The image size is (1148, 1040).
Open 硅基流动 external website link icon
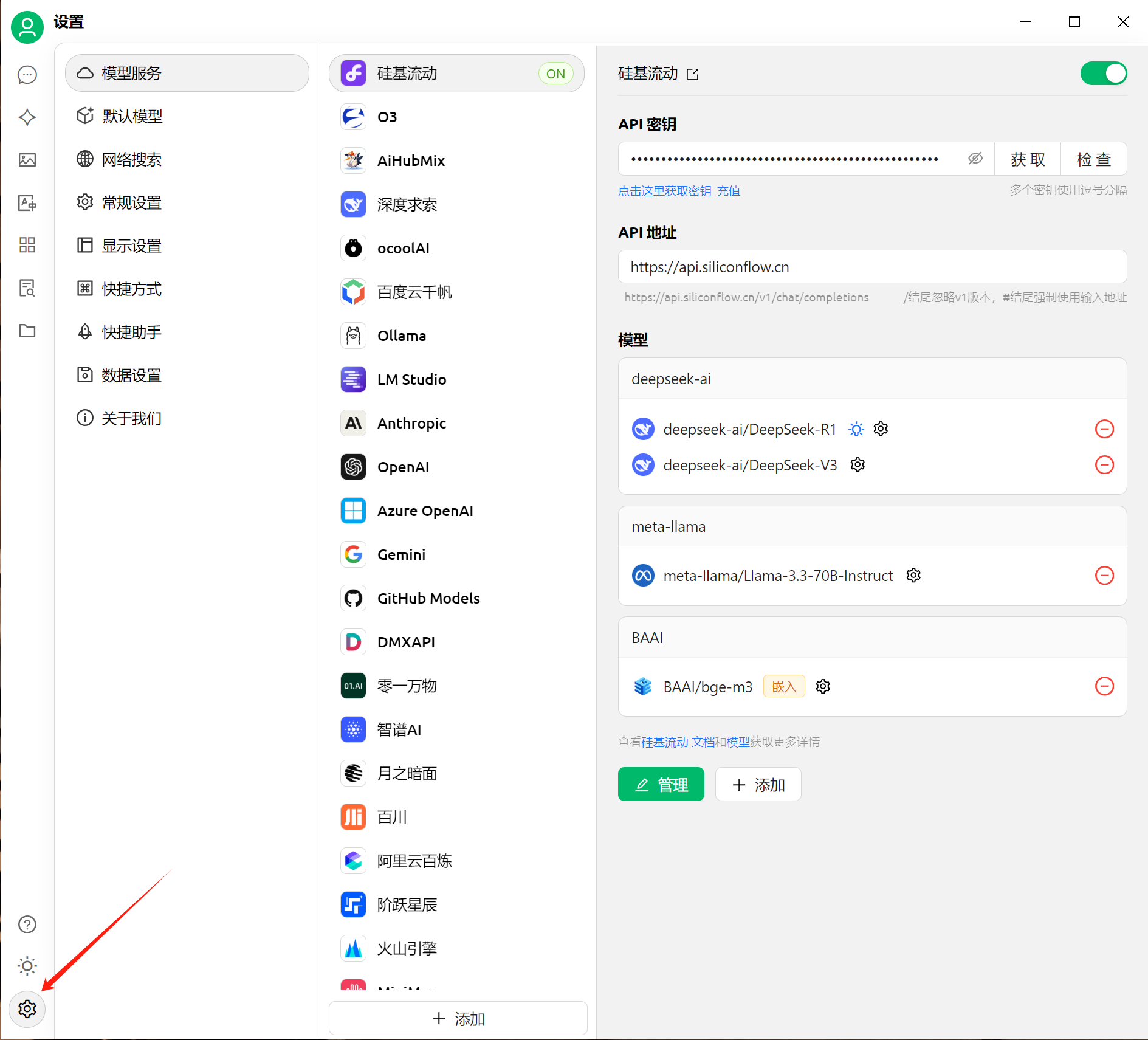tap(693, 74)
